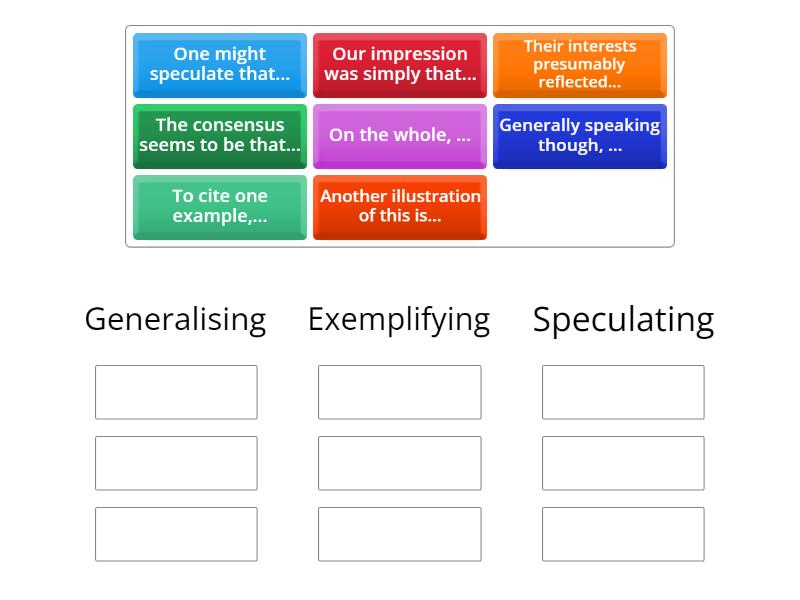Viewport: 800px width, 600px height.
Task: Click the first empty box under Exemplifying
Action: click(x=400, y=392)
